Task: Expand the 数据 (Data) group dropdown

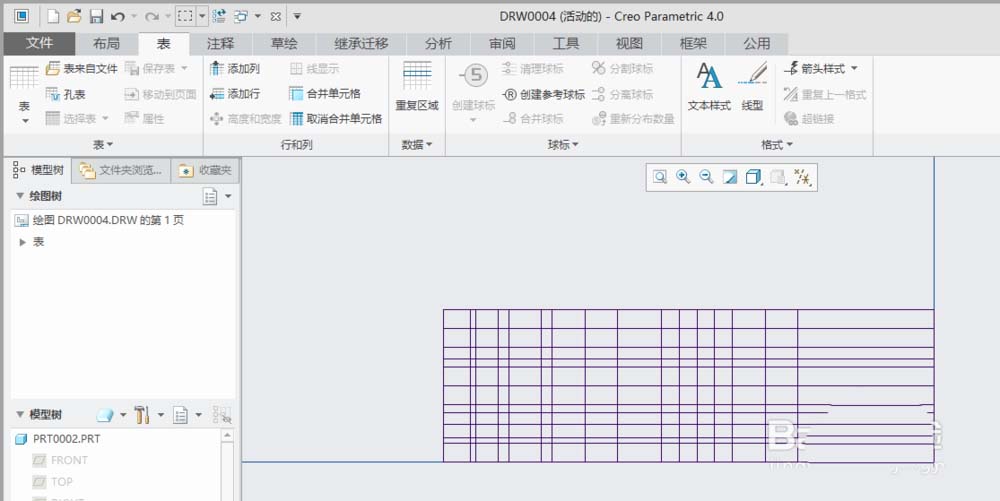Action: coord(417,145)
